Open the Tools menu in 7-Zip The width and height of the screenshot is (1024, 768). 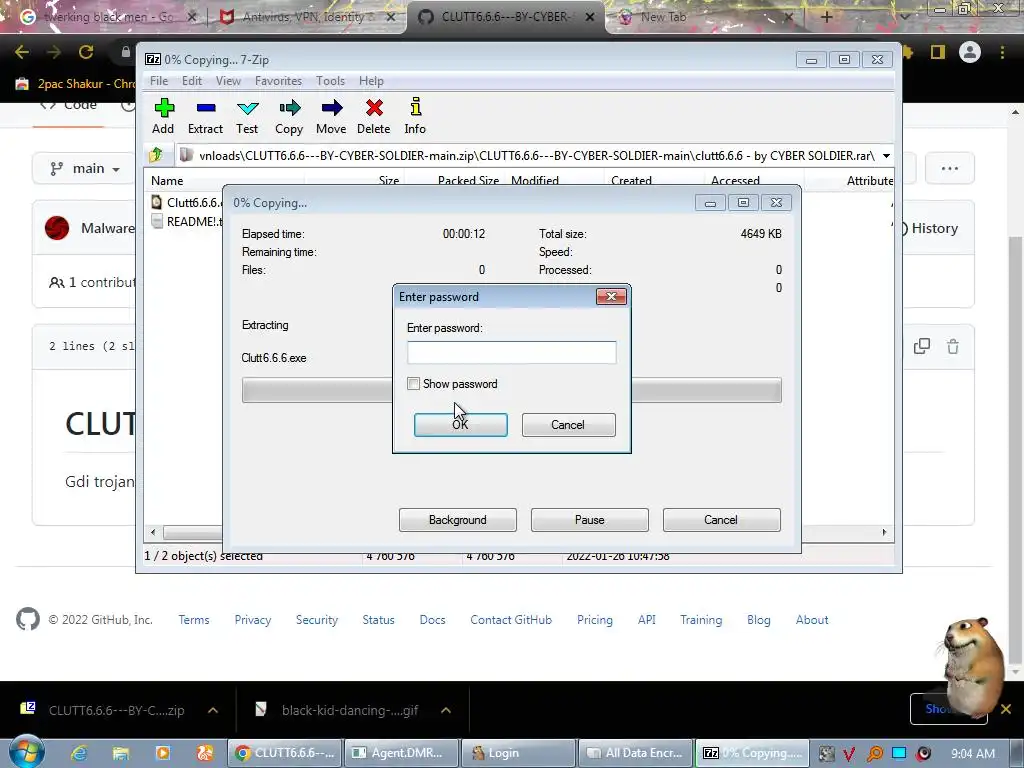click(330, 81)
